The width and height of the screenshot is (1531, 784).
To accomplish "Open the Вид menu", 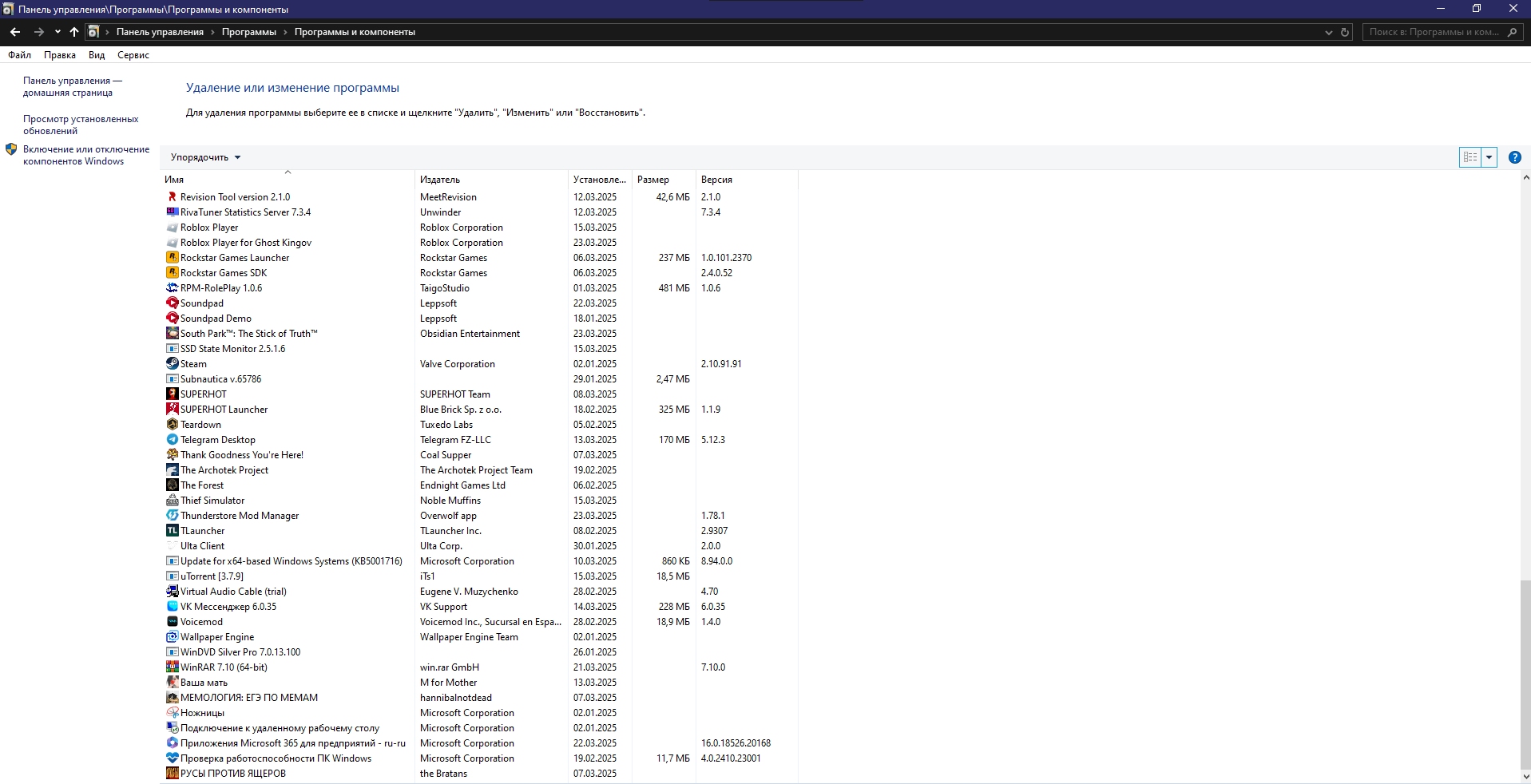I will click(x=97, y=55).
